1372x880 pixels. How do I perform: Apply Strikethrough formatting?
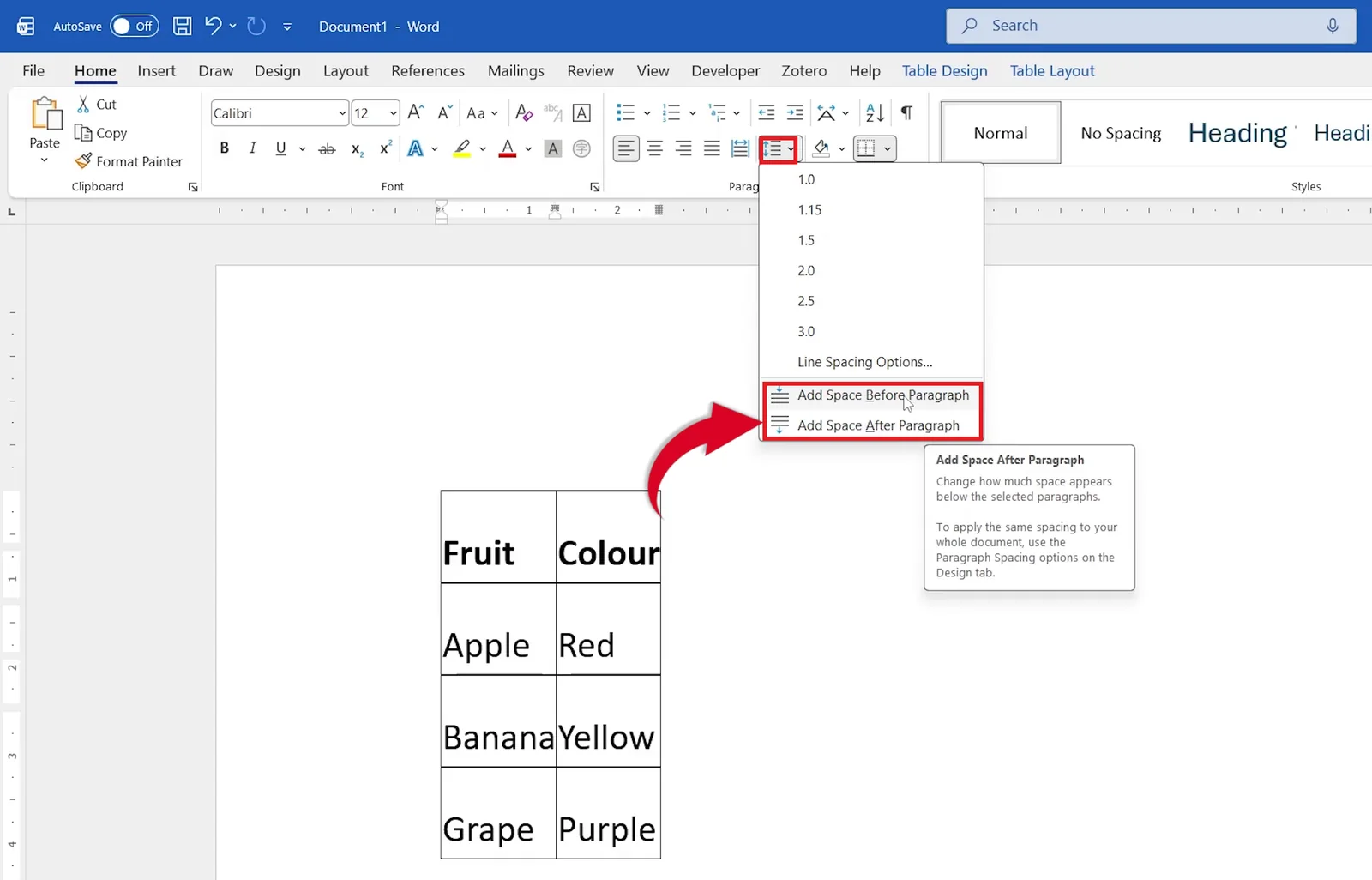(x=327, y=148)
